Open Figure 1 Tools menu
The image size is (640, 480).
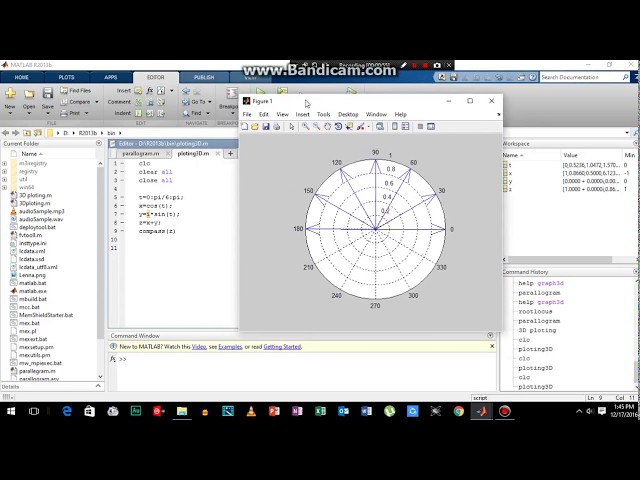click(324, 115)
